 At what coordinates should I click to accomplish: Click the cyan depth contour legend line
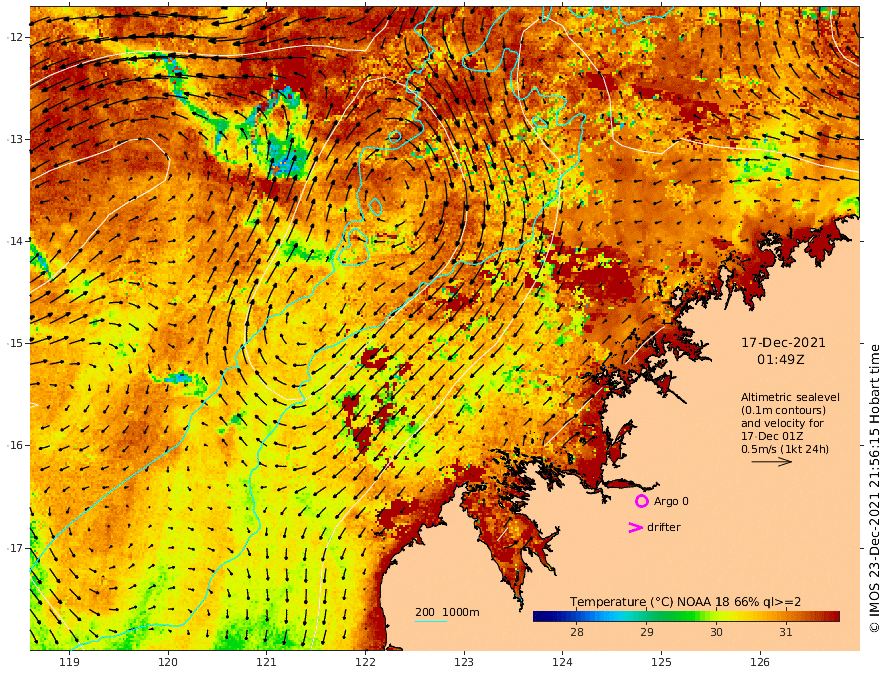[431, 622]
